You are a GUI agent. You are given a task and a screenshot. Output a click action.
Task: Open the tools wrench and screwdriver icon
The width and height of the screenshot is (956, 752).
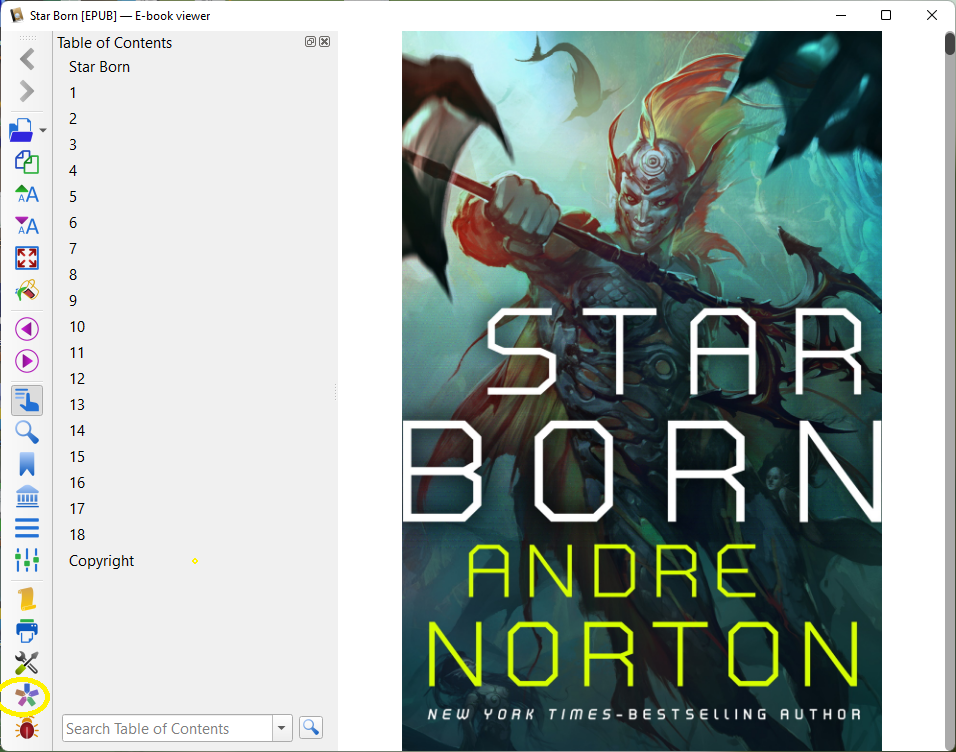click(27, 663)
